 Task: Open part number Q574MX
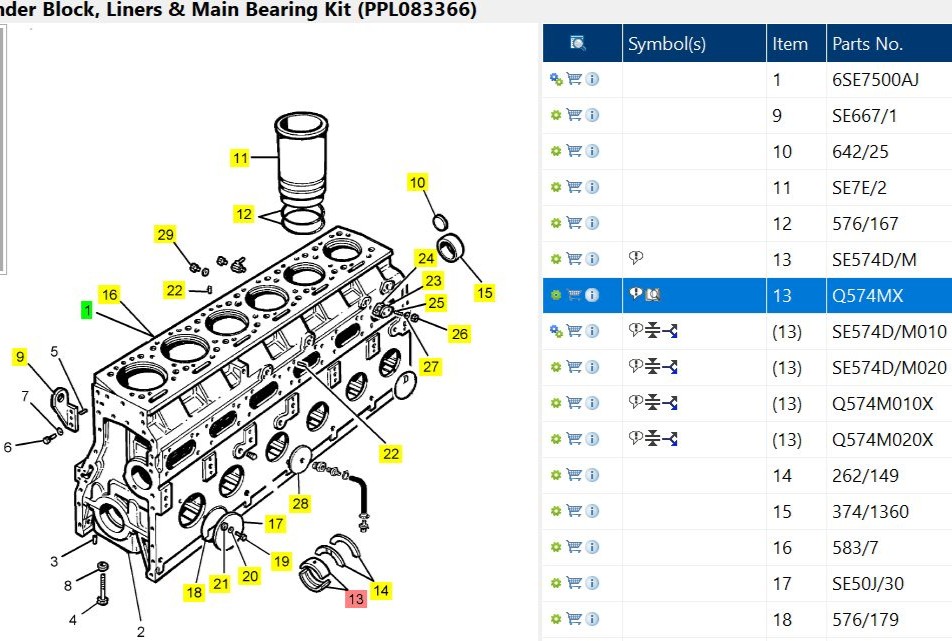(868, 296)
